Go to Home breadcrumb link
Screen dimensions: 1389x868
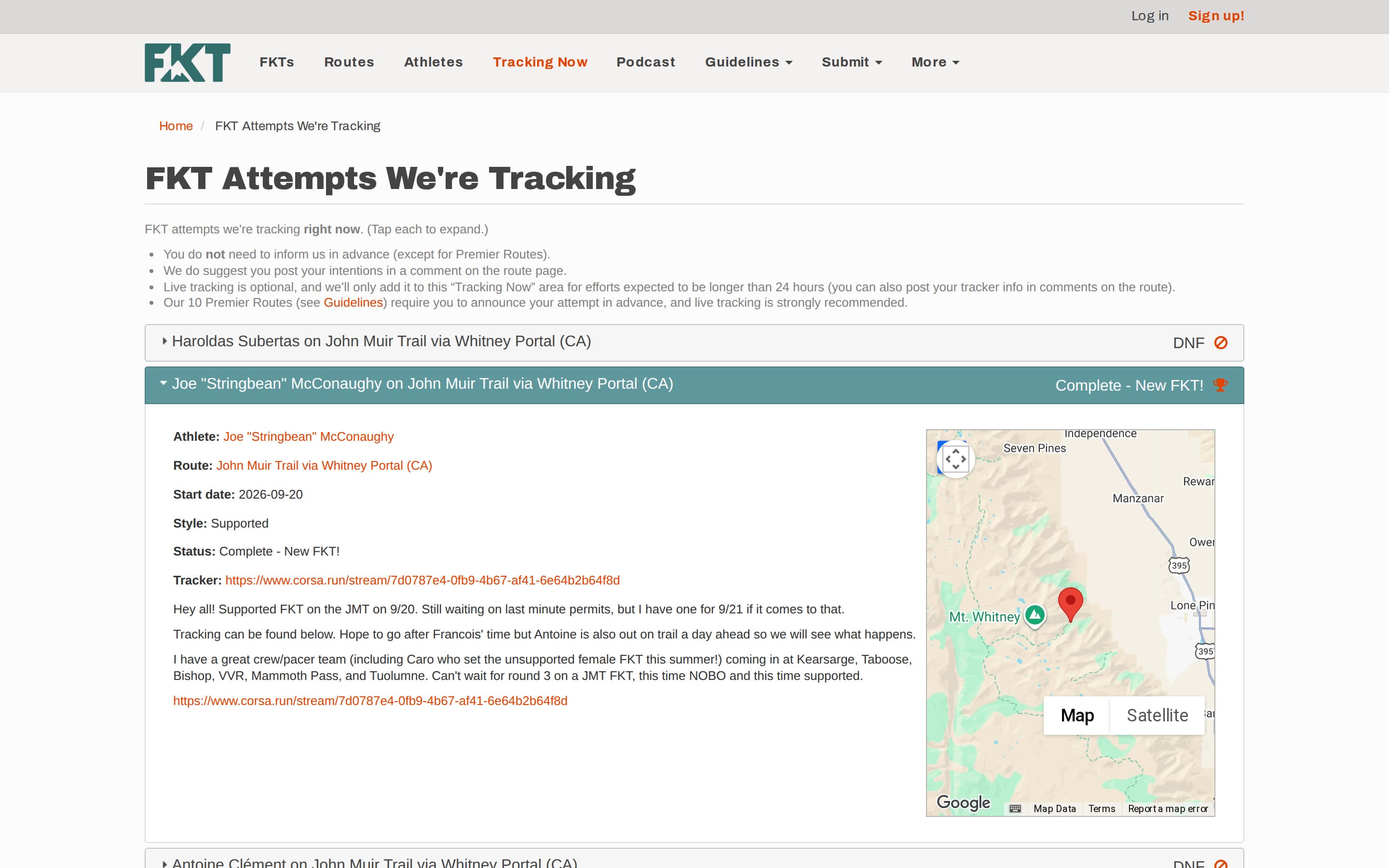(176, 126)
